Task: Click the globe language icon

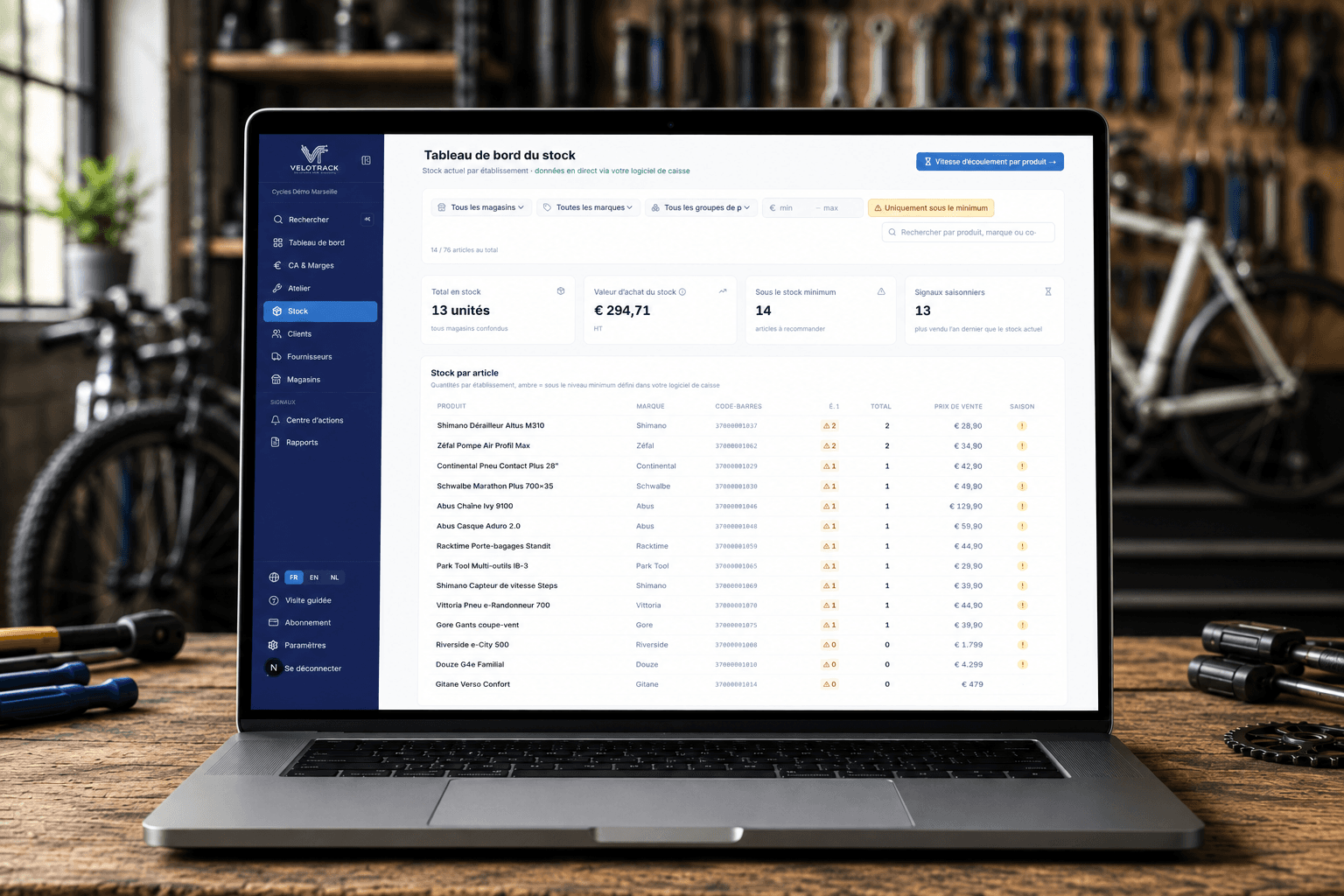Action: pos(274,577)
